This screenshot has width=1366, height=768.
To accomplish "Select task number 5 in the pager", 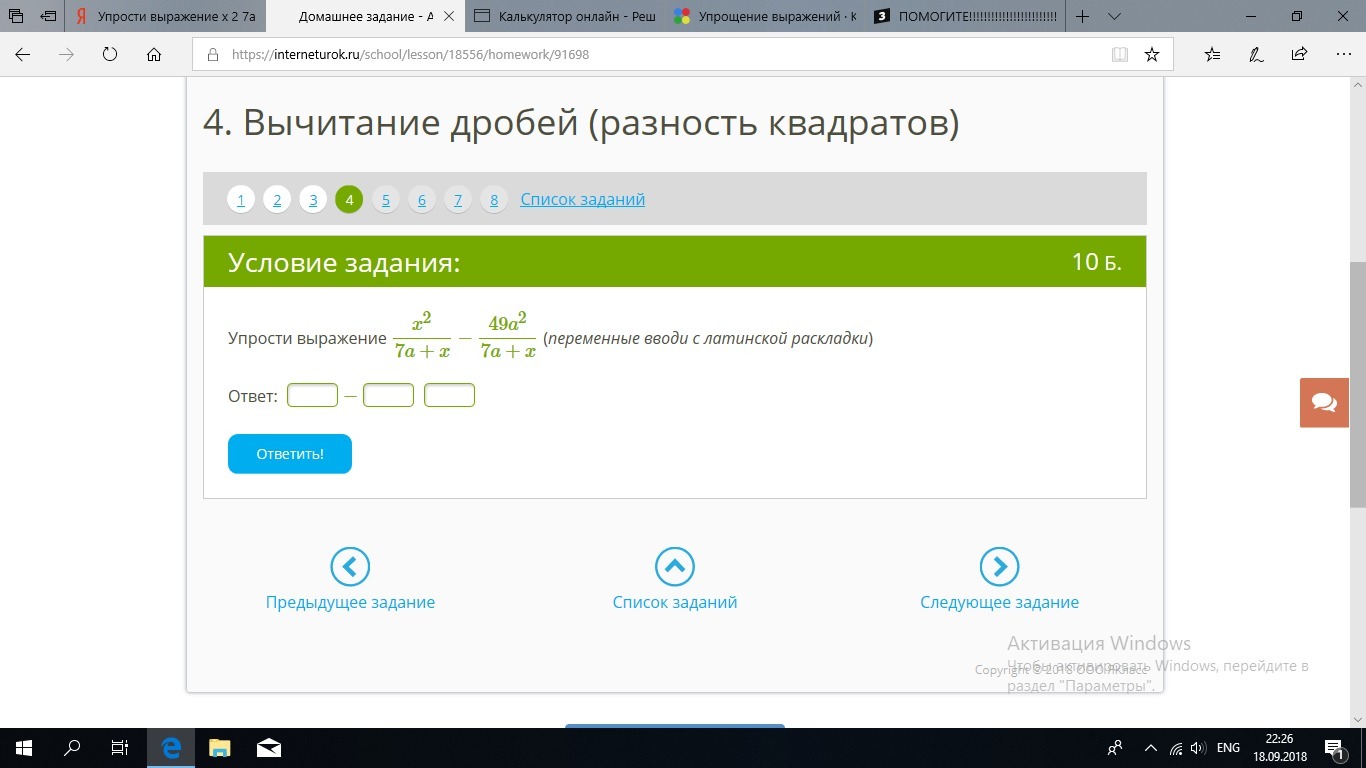I will [385, 200].
